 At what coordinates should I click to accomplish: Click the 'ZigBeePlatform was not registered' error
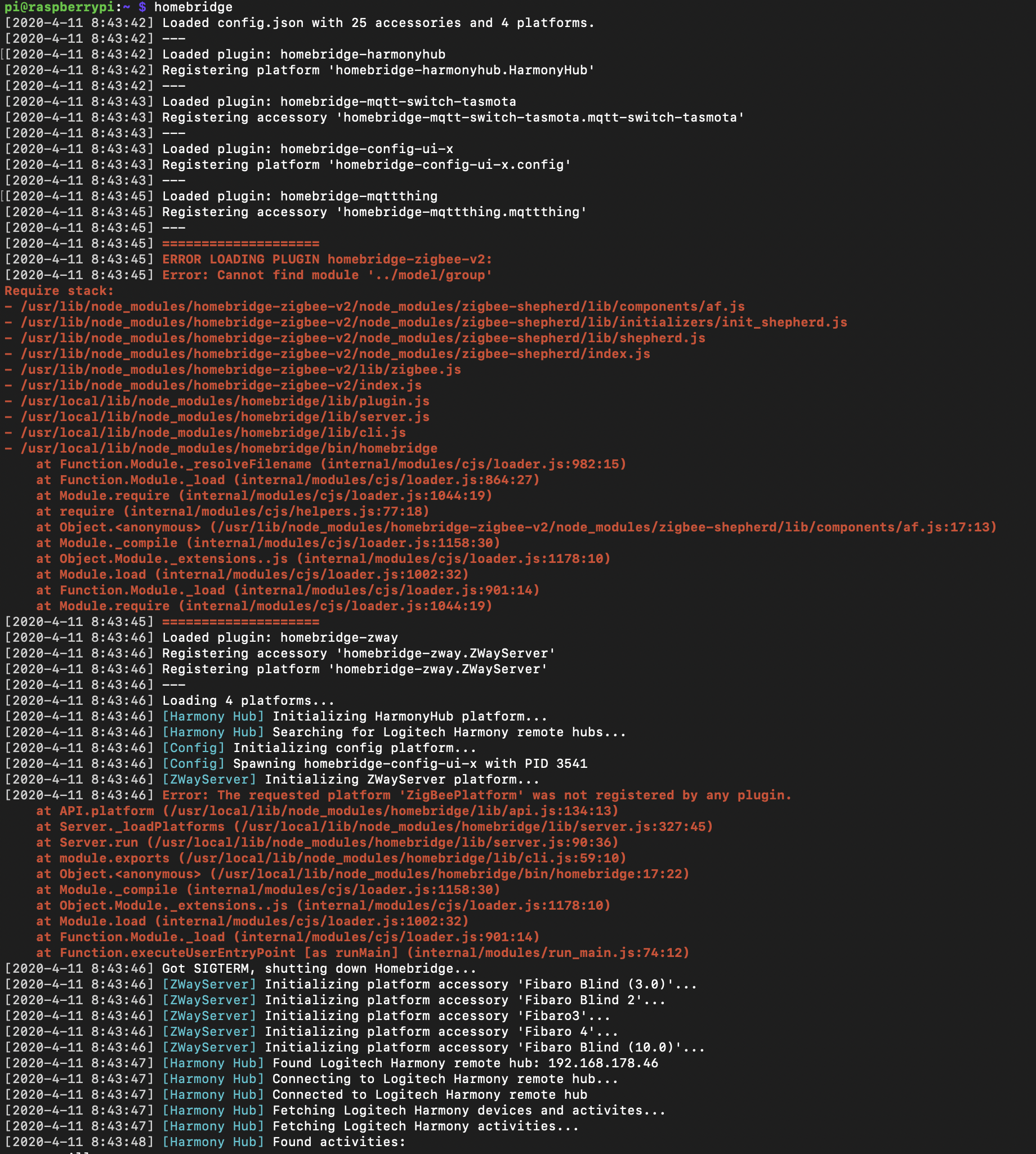click(x=476, y=795)
